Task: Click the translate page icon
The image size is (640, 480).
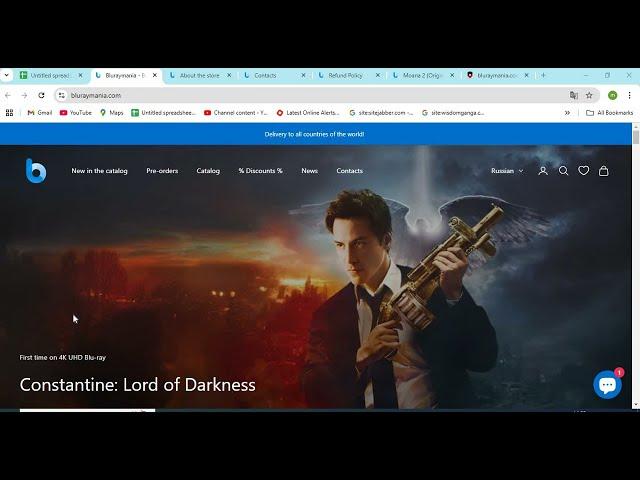Action: pos(573,95)
